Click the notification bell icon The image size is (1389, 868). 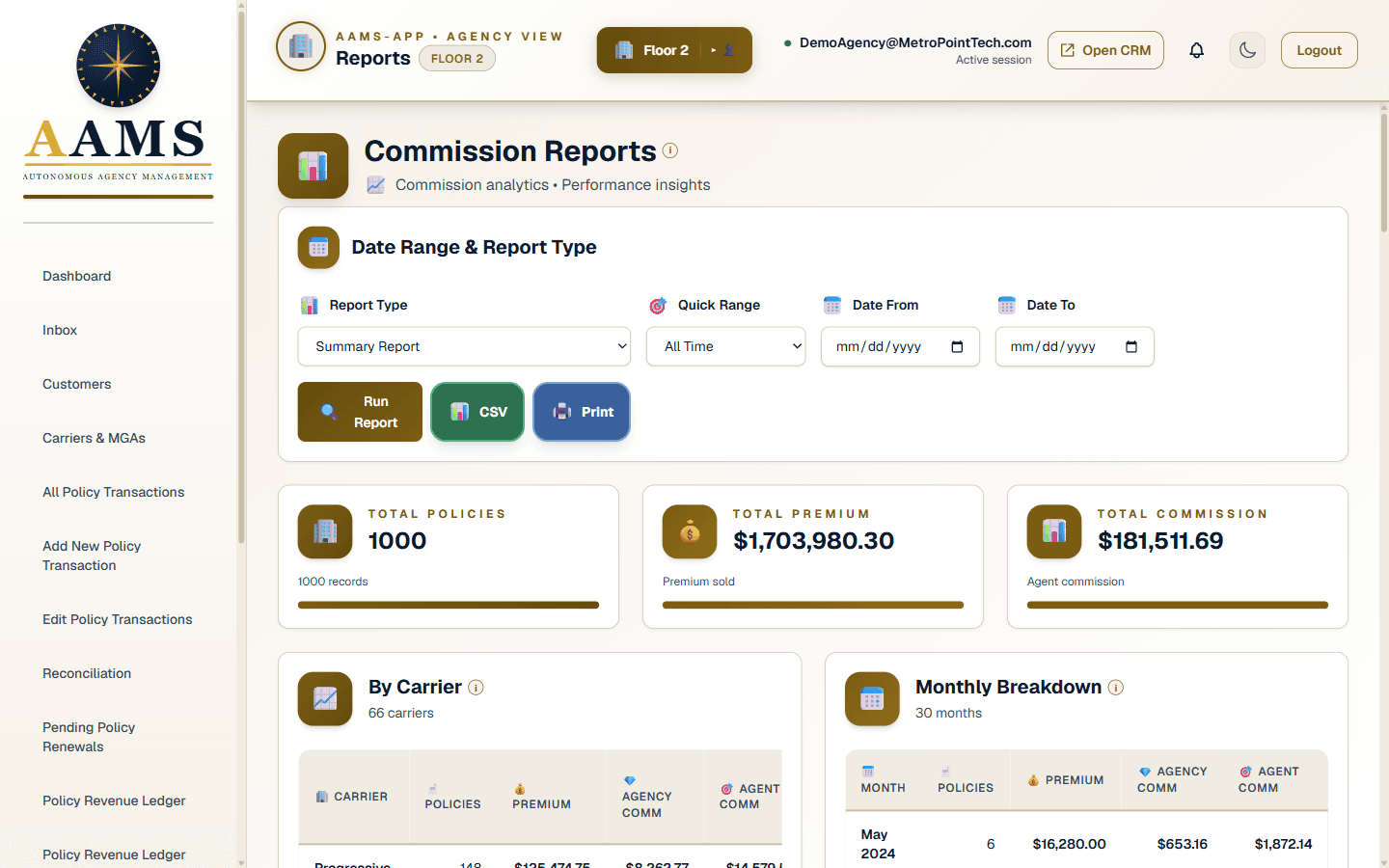click(x=1196, y=50)
